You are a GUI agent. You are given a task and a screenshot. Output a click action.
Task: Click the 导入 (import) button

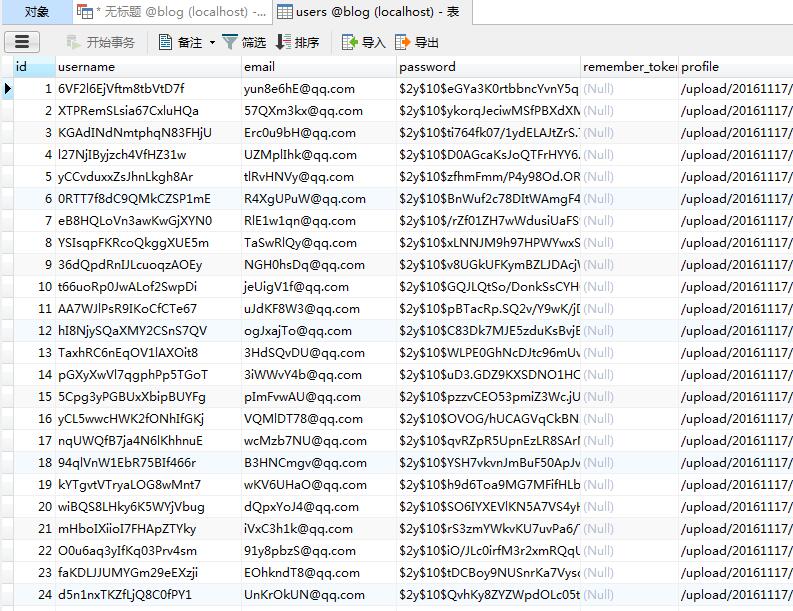point(363,42)
